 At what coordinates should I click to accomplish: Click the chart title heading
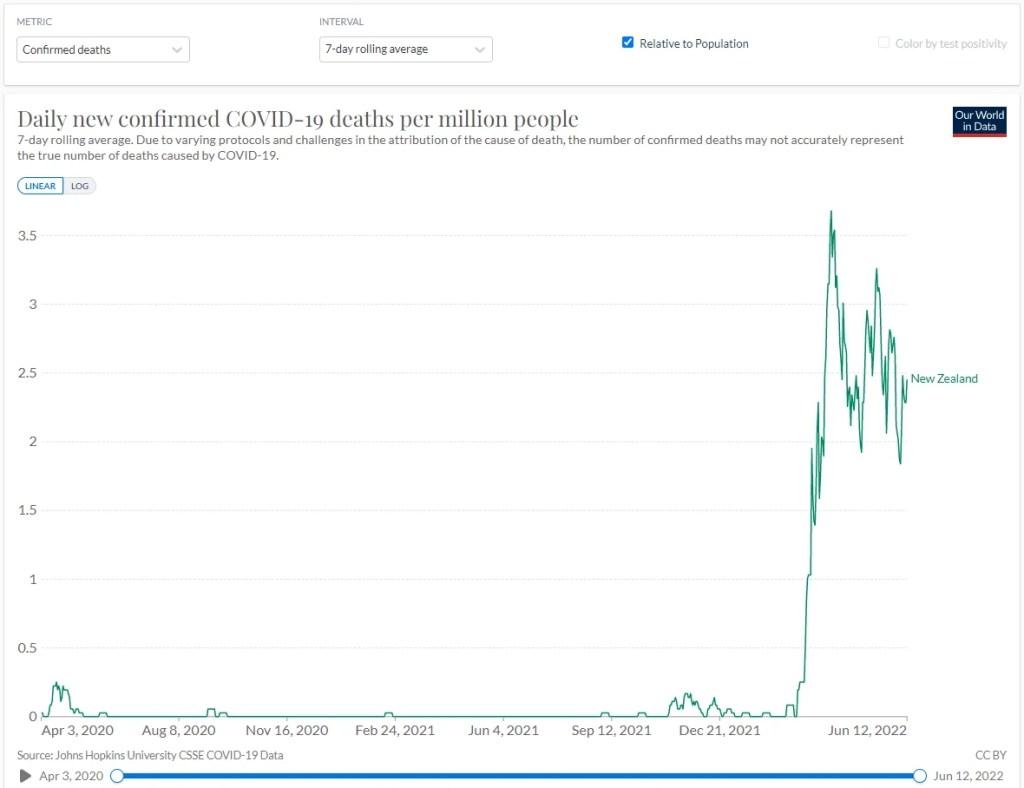point(298,119)
